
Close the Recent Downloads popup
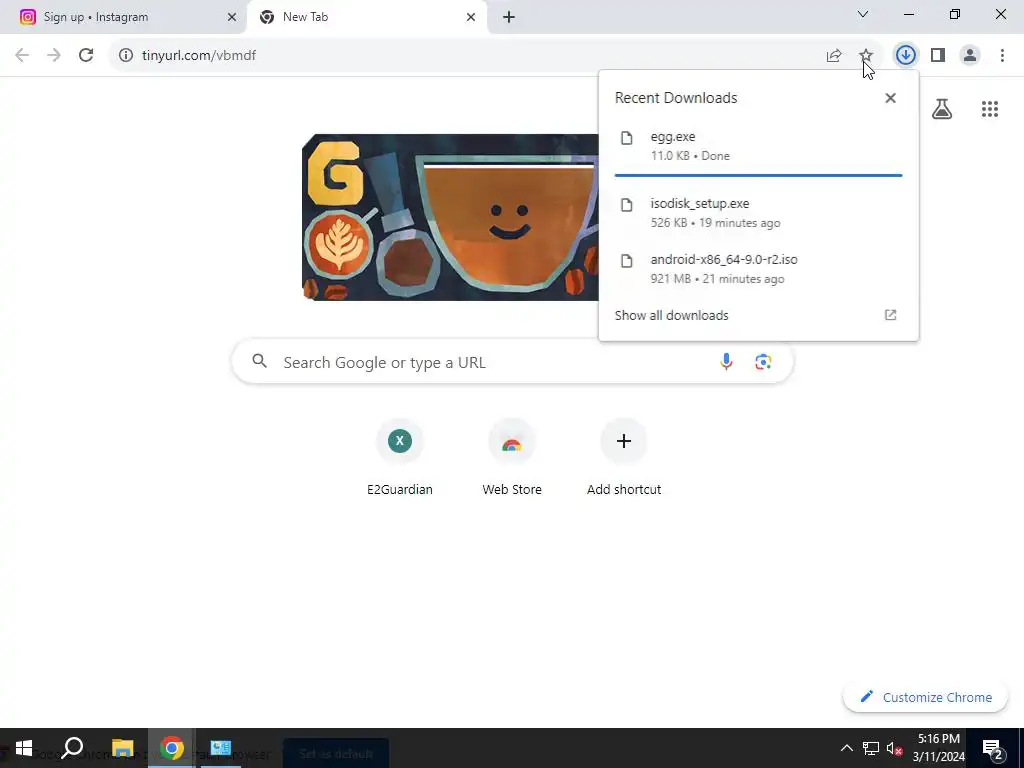[890, 98]
